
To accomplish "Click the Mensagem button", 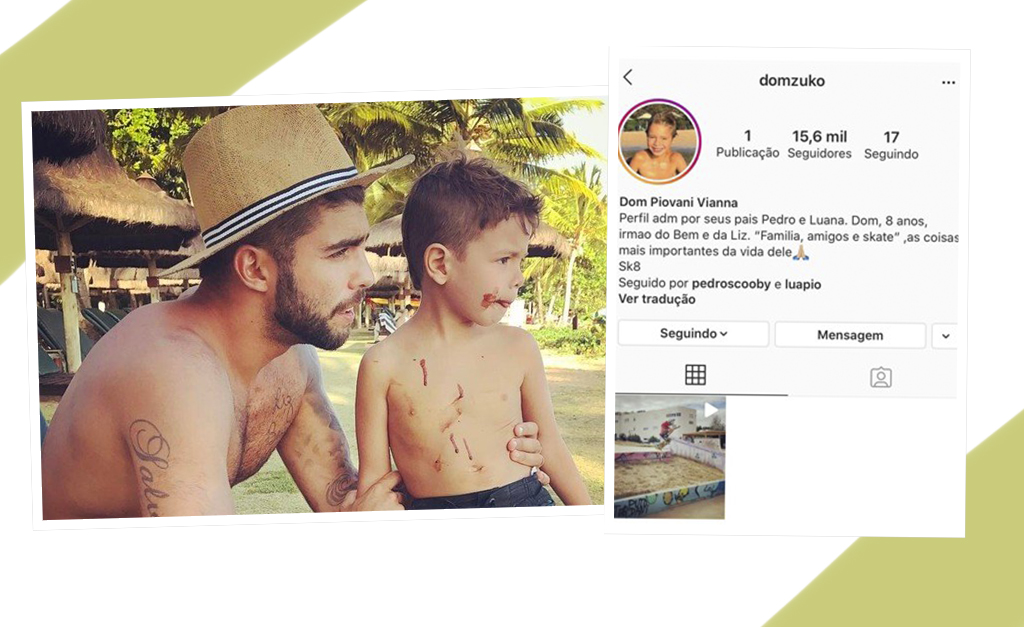I will [x=850, y=335].
